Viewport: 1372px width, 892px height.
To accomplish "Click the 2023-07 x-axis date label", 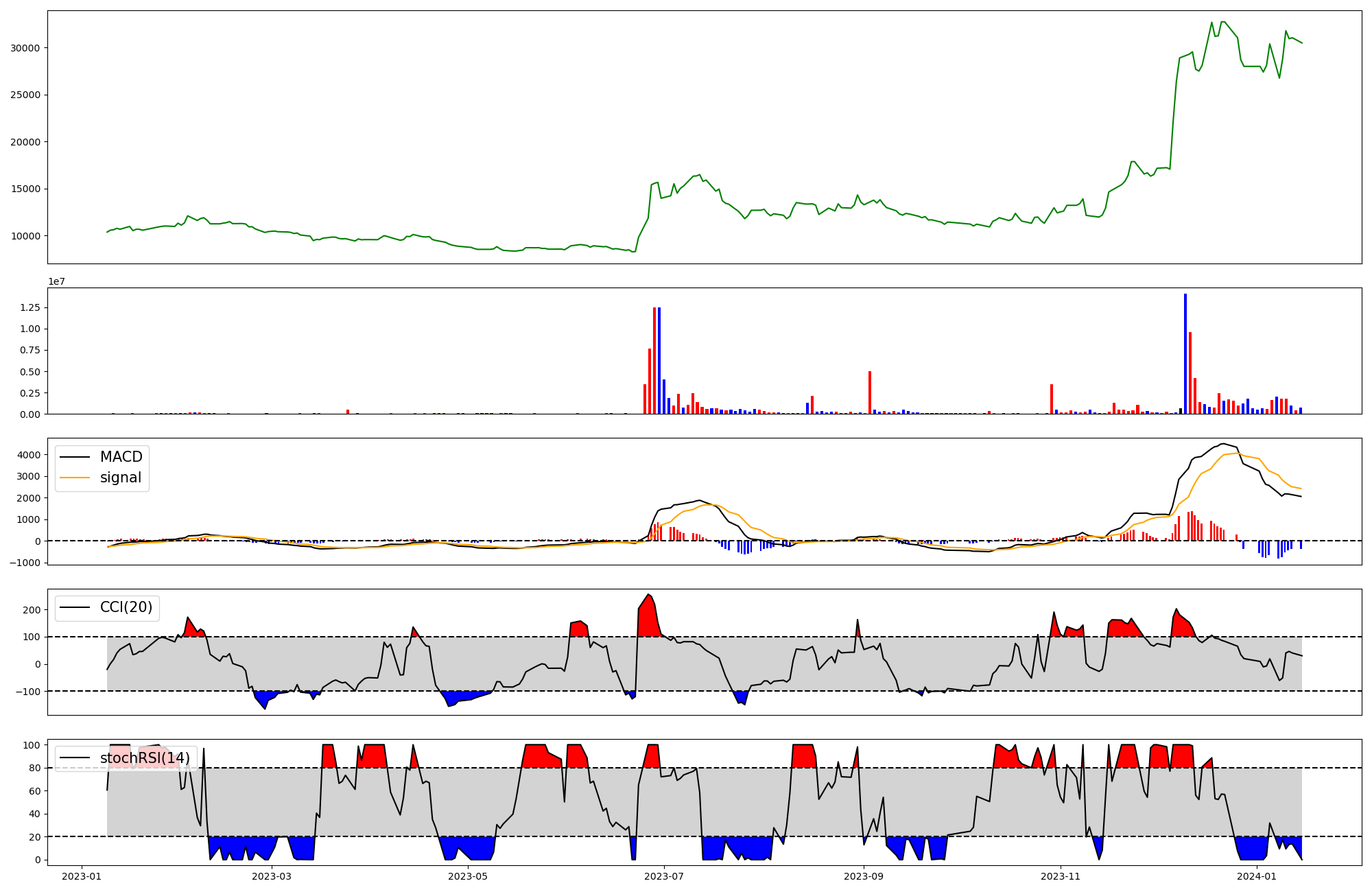I will [664, 876].
